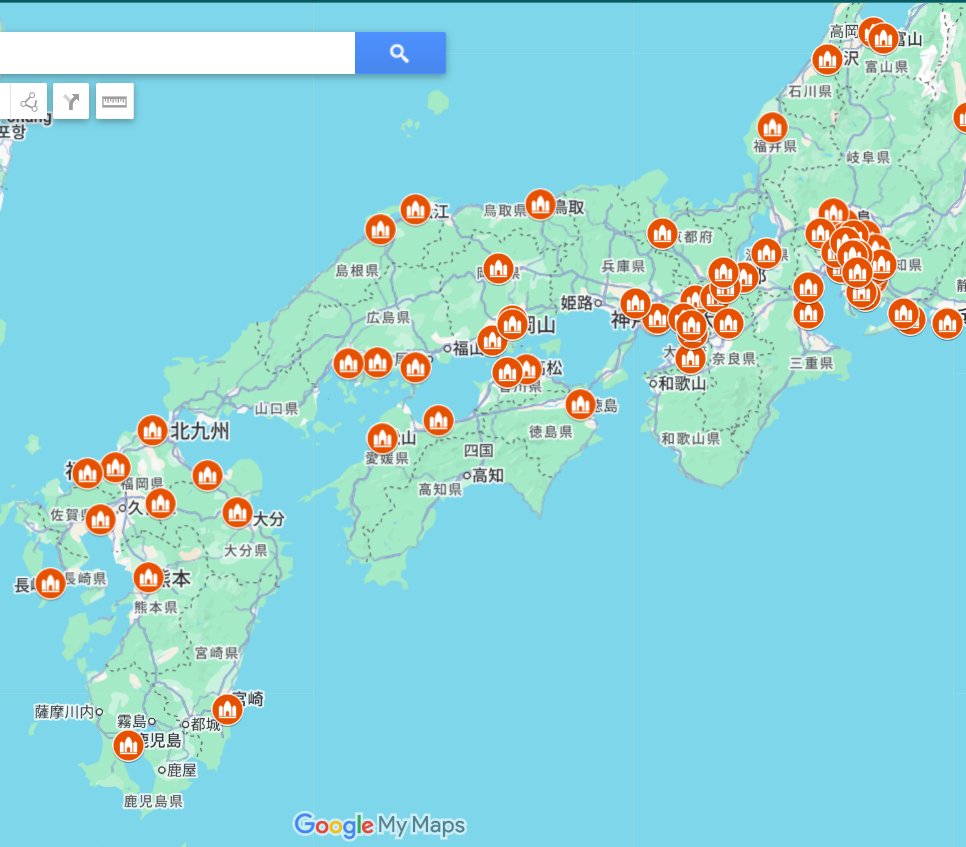
Task: Click the 大分県 prefecture label
Action: 246,550
